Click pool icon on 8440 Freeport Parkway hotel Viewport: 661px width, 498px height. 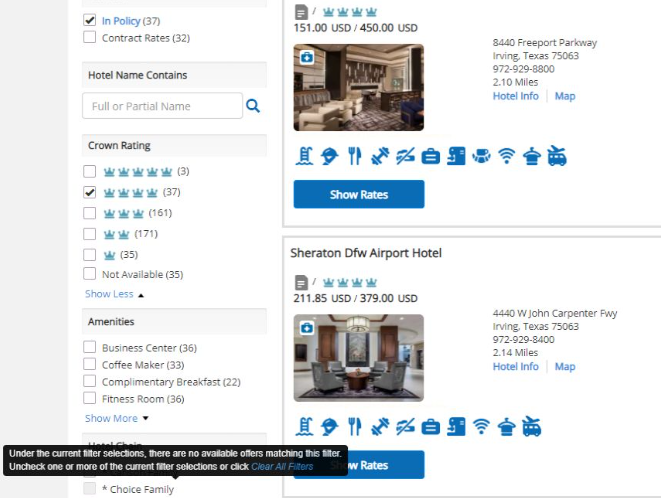304,156
